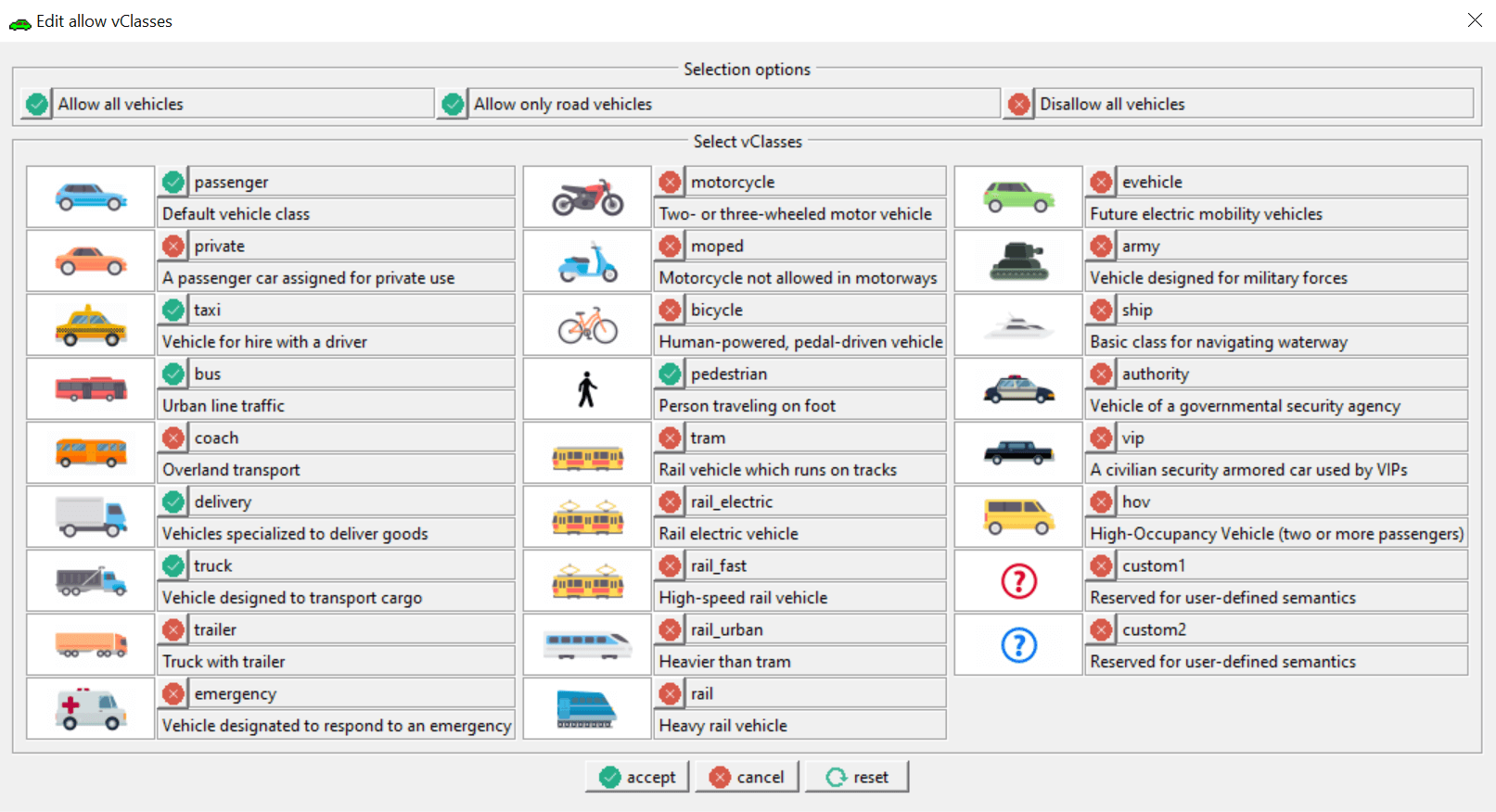The image size is (1496, 812).
Task: Click the yellow taxi vehicle icon
Action: pyautogui.click(x=90, y=325)
